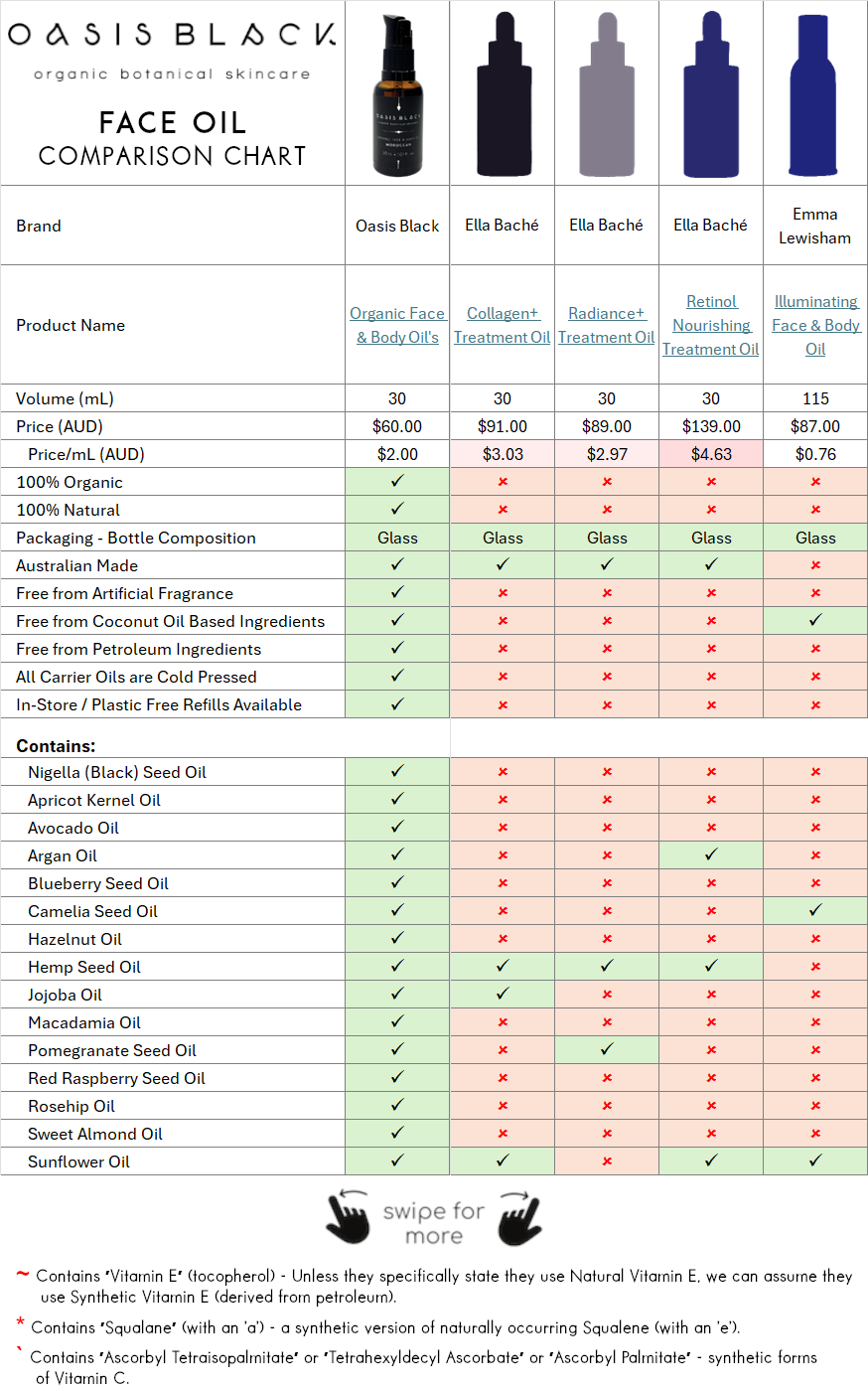The image size is (868, 1391).
Task: Click the $60.00 price cell
Action: pos(397,426)
